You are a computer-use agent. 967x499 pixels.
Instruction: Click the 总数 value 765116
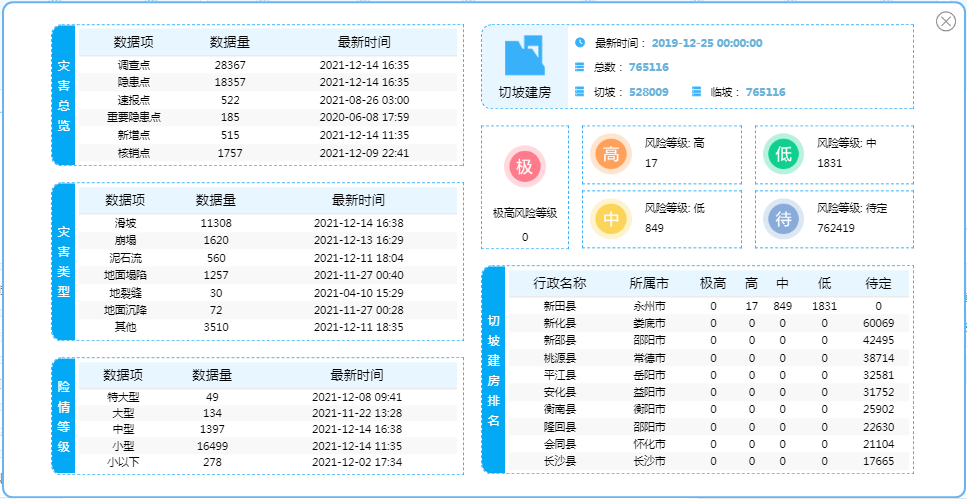[x=649, y=67]
